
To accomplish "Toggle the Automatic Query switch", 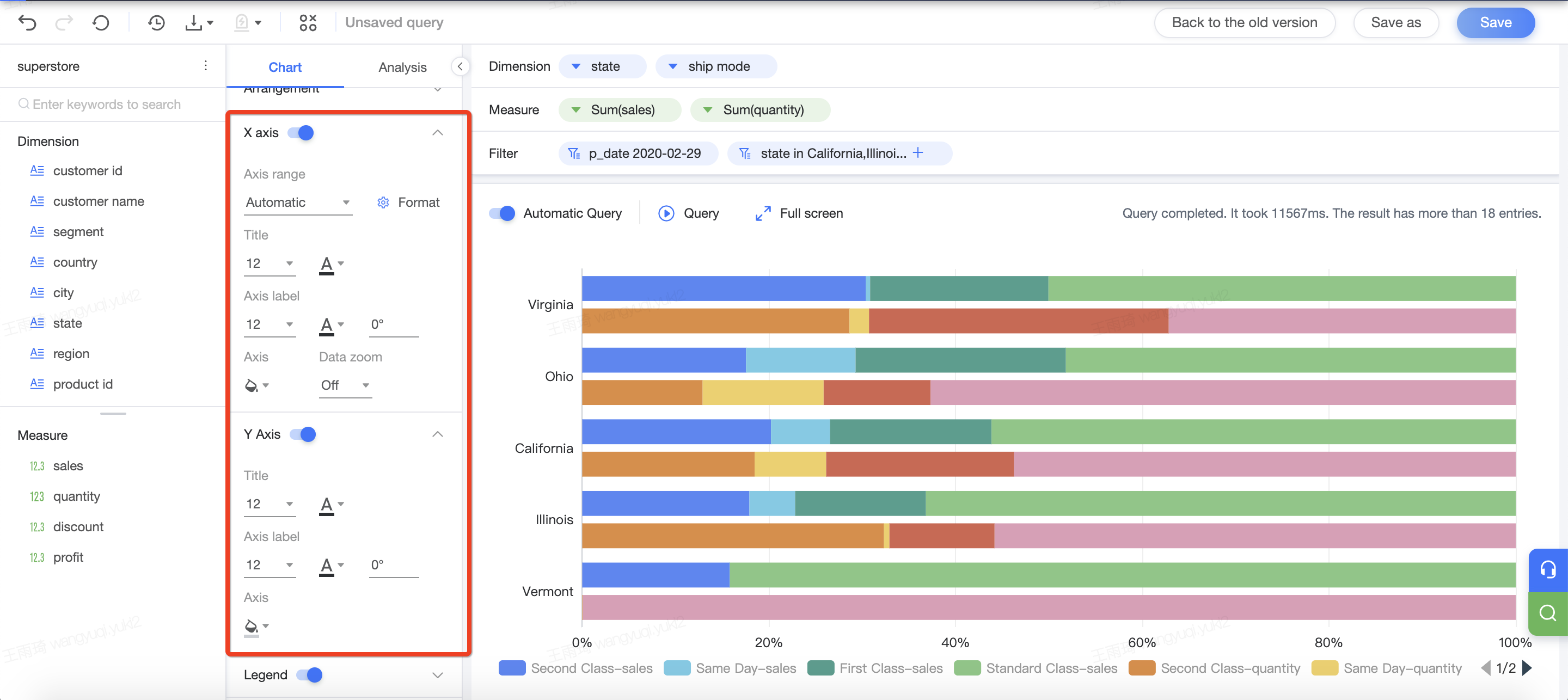I will (502, 214).
